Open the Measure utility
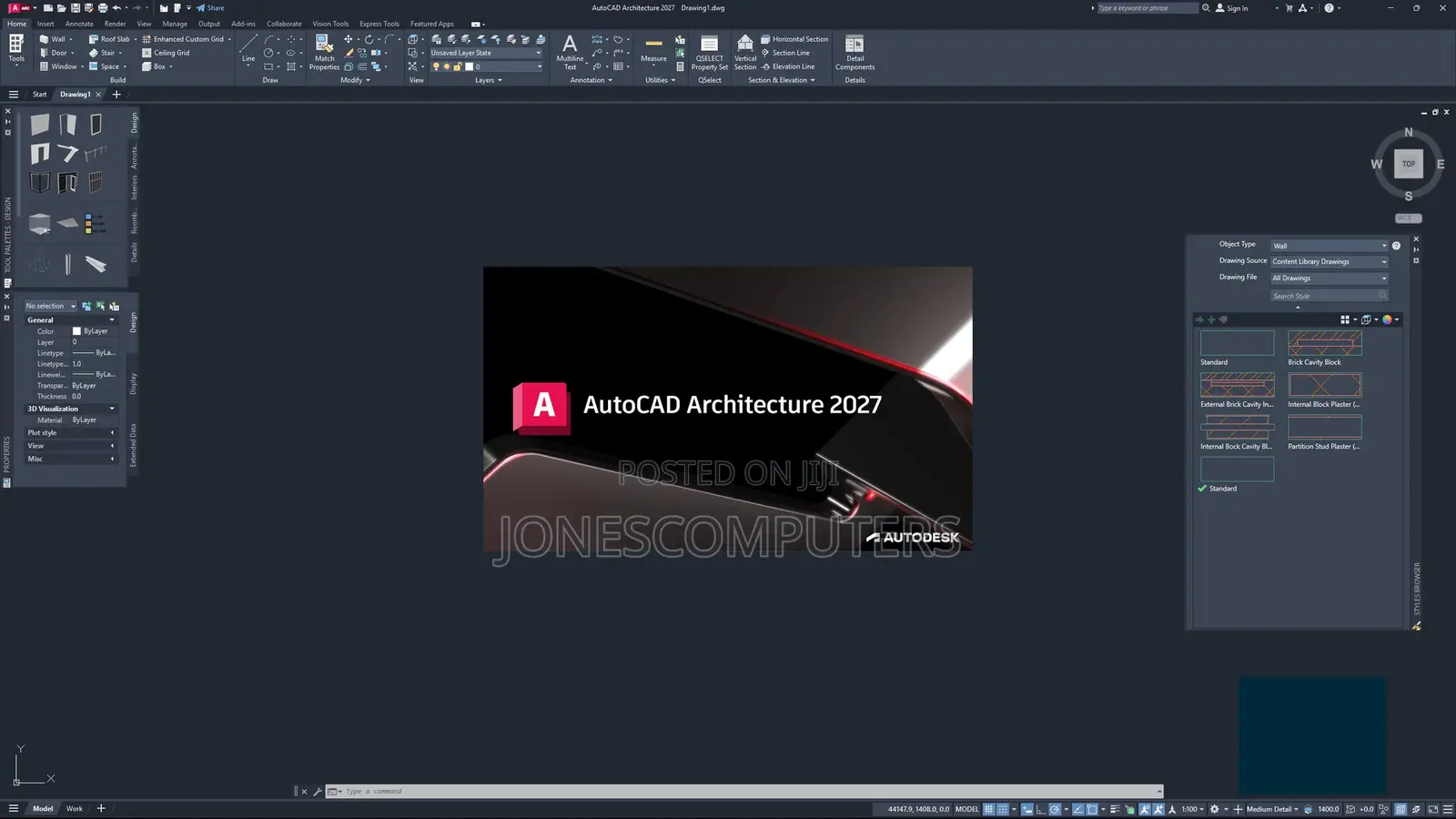1456x819 pixels. pyautogui.click(x=653, y=50)
